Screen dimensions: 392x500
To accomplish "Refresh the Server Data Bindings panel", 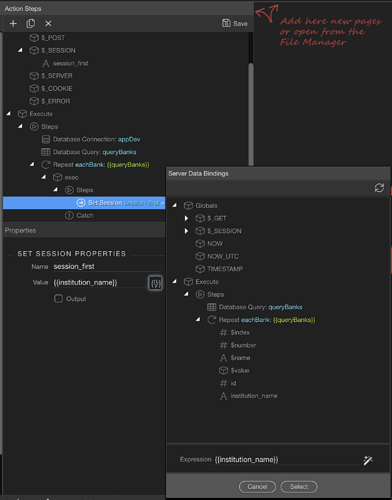I will (x=379, y=188).
